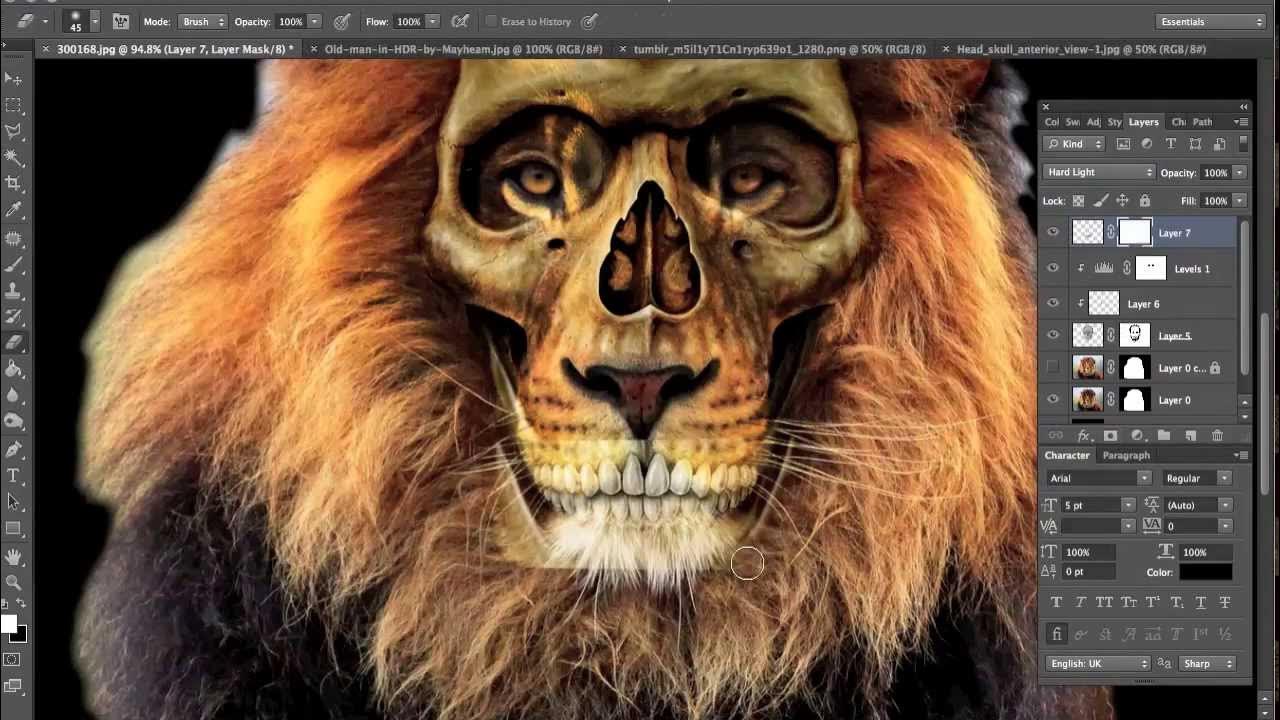Switch to the Swatches panel tab

(x=1073, y=122)
